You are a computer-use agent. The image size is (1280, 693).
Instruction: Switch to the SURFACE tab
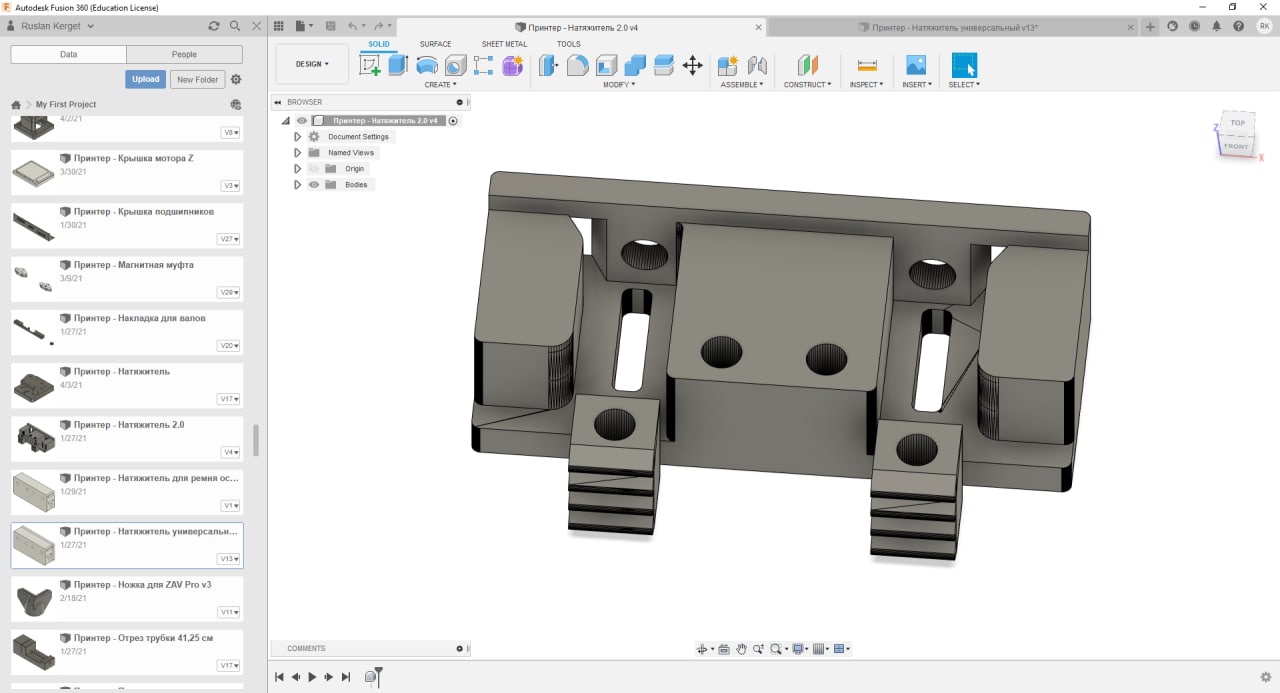pyautogui.click(x=435, y=44)
